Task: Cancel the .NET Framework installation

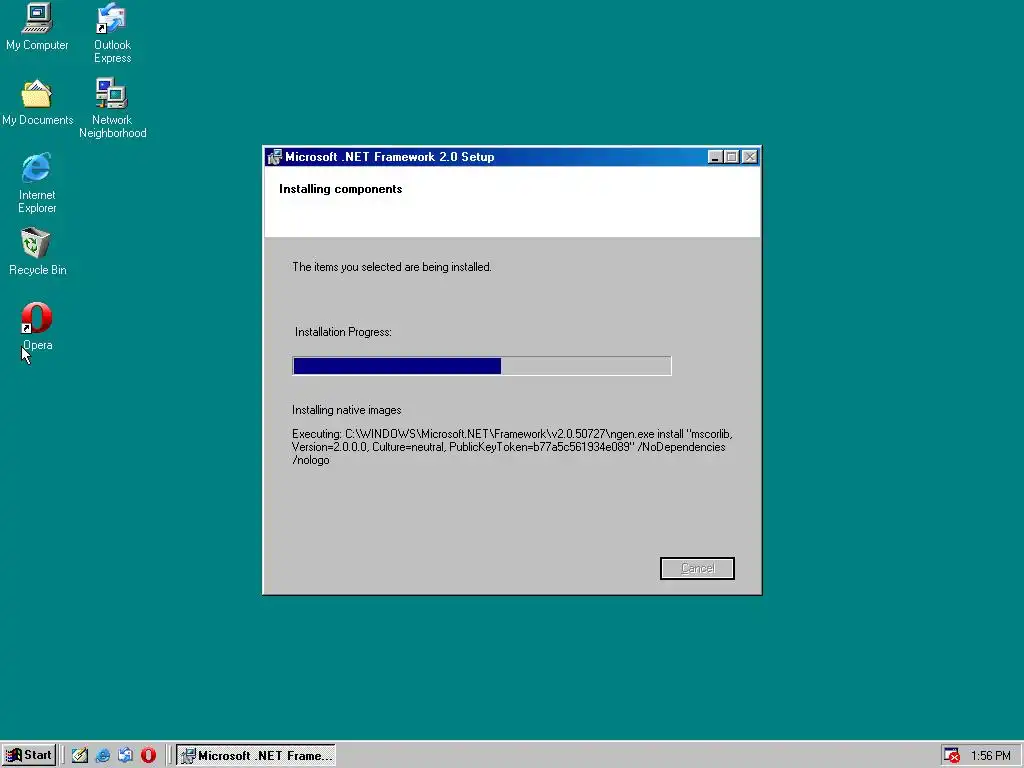Action: pyautogui.click(x=697, y=568)
